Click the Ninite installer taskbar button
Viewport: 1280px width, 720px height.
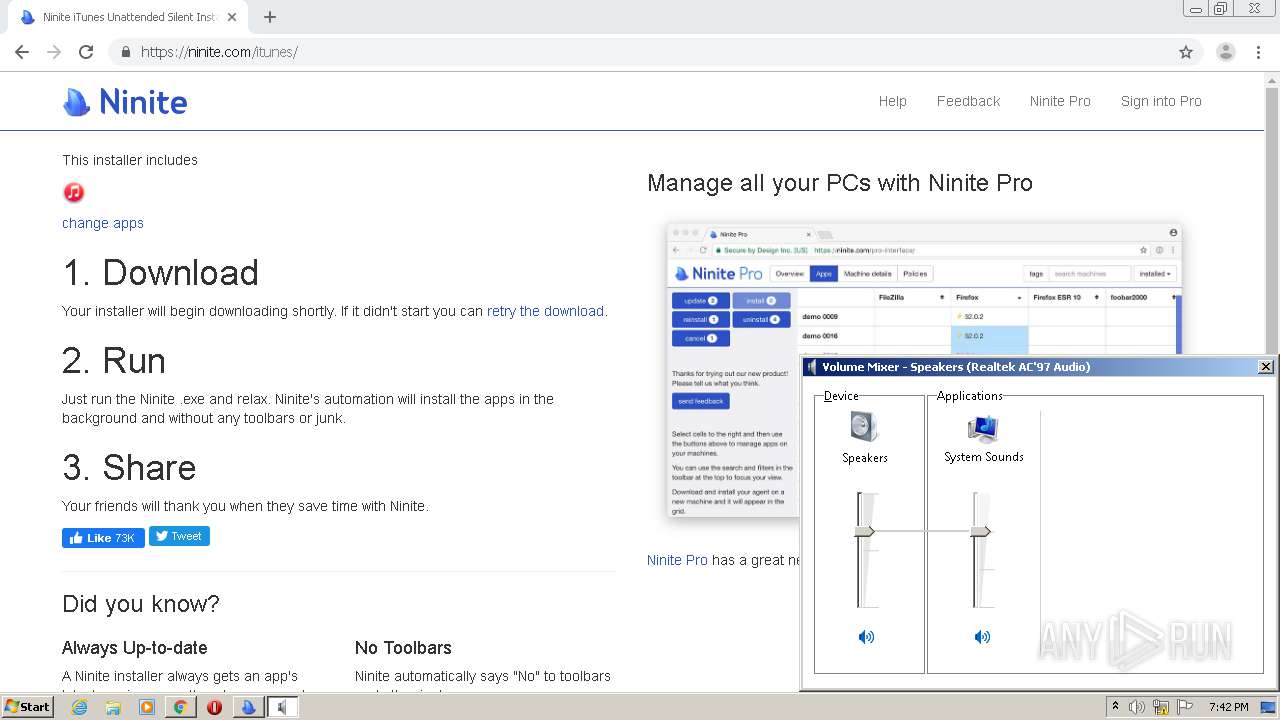click(x=249, y=707)
